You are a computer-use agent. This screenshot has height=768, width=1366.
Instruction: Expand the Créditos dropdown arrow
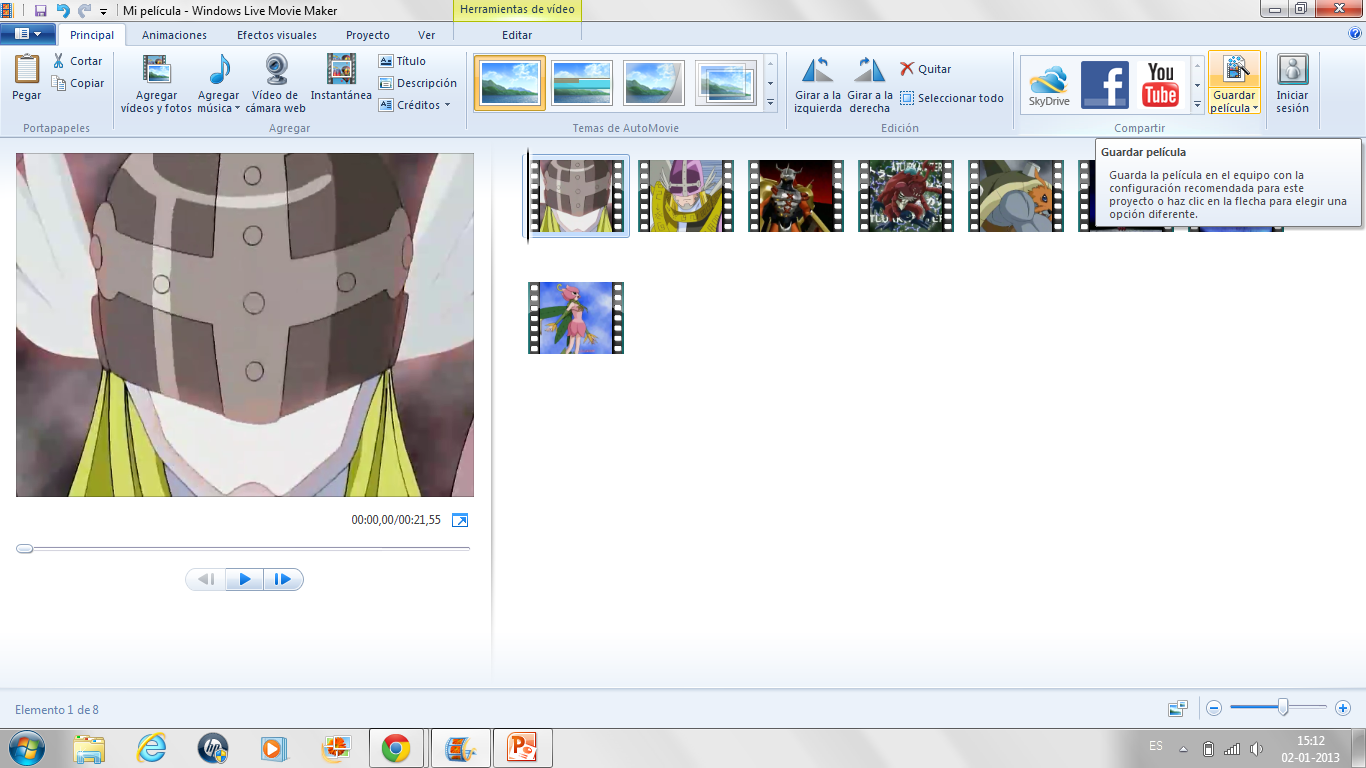[447, 105]
